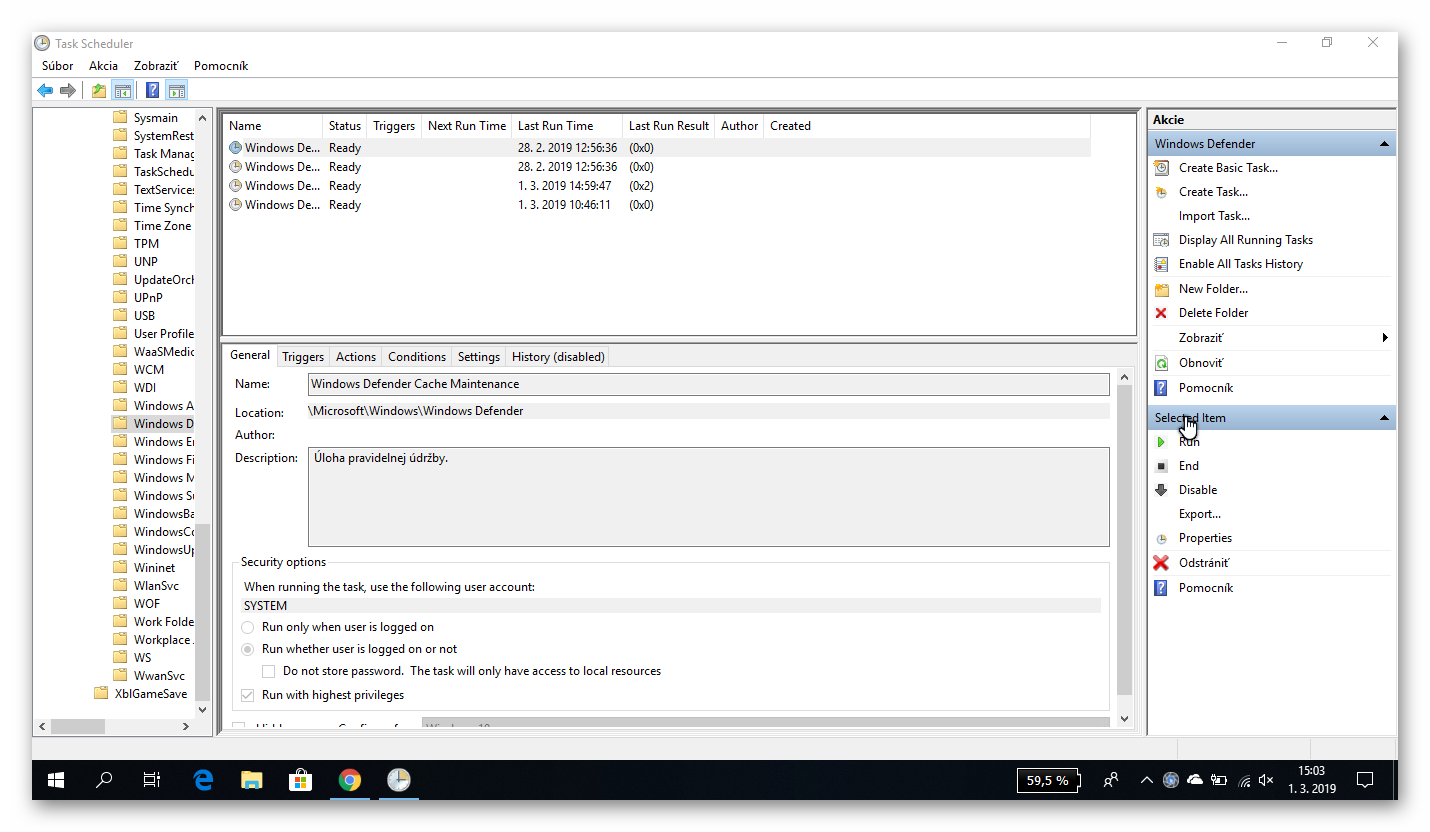
Task: Click the tree pane scroll-up arrow
Action: (203, 117)
